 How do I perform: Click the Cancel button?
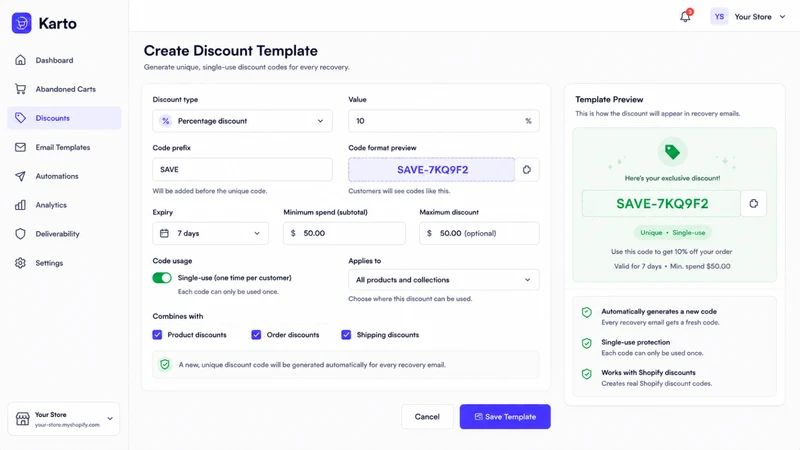click(x=427, y=417)
